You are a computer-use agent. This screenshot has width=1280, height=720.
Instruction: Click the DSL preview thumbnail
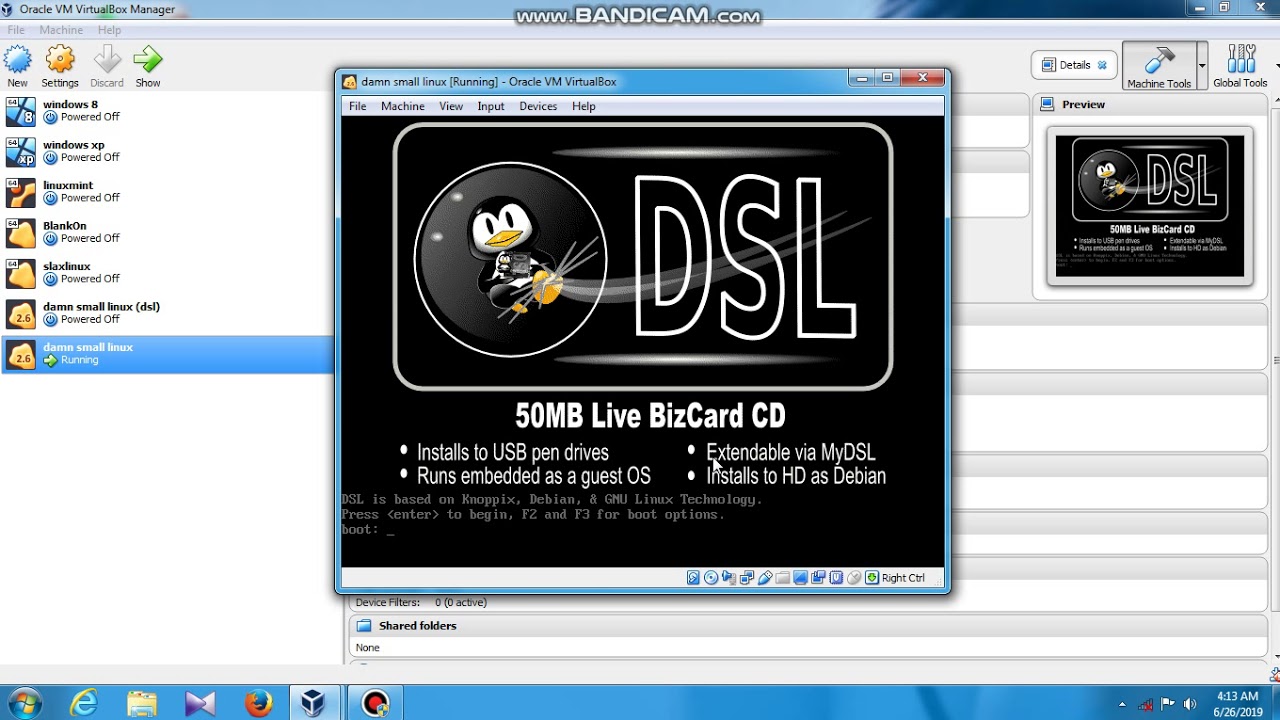[x=1150, y=206]
